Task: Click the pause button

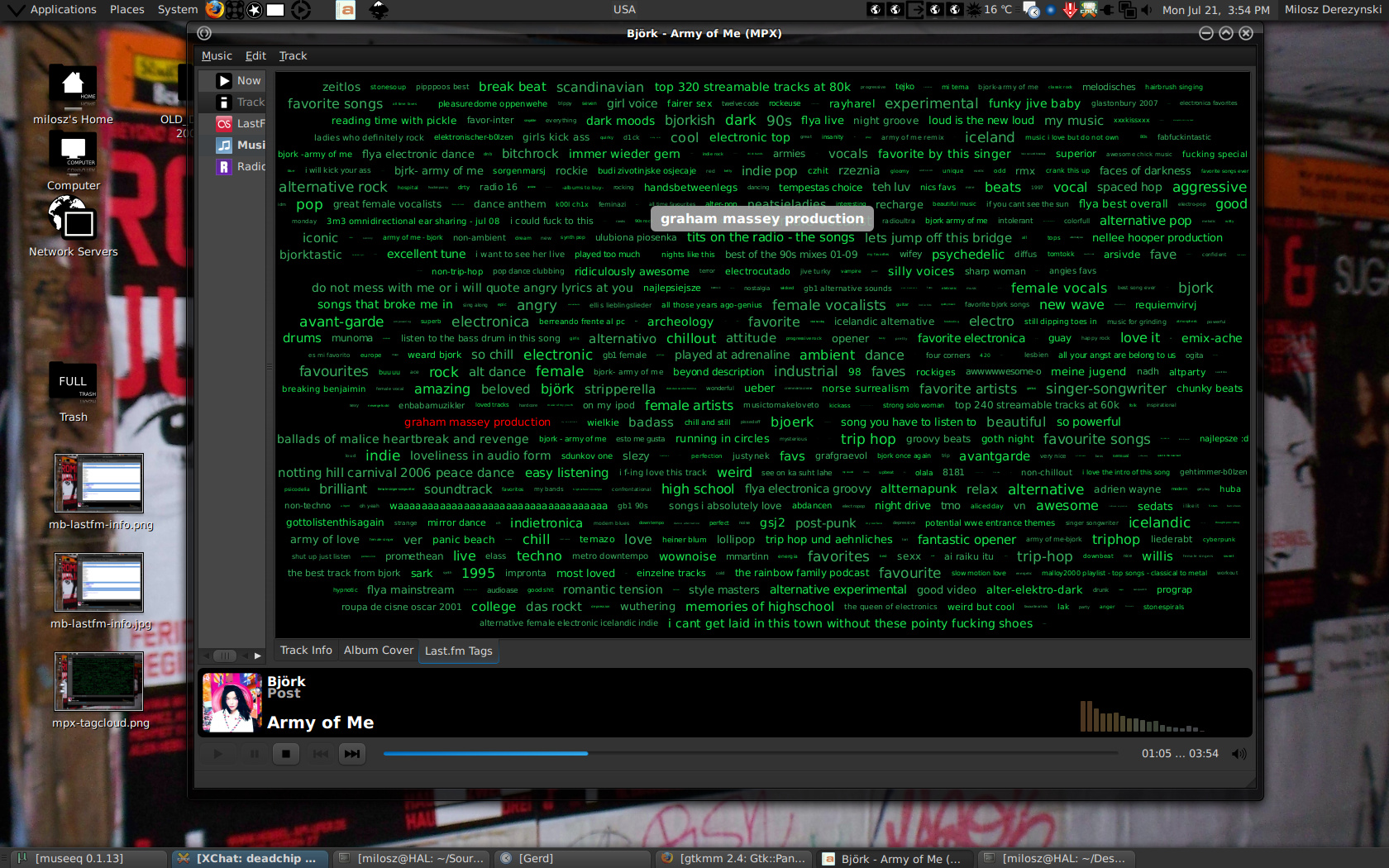Action: [x=254, y=753]
